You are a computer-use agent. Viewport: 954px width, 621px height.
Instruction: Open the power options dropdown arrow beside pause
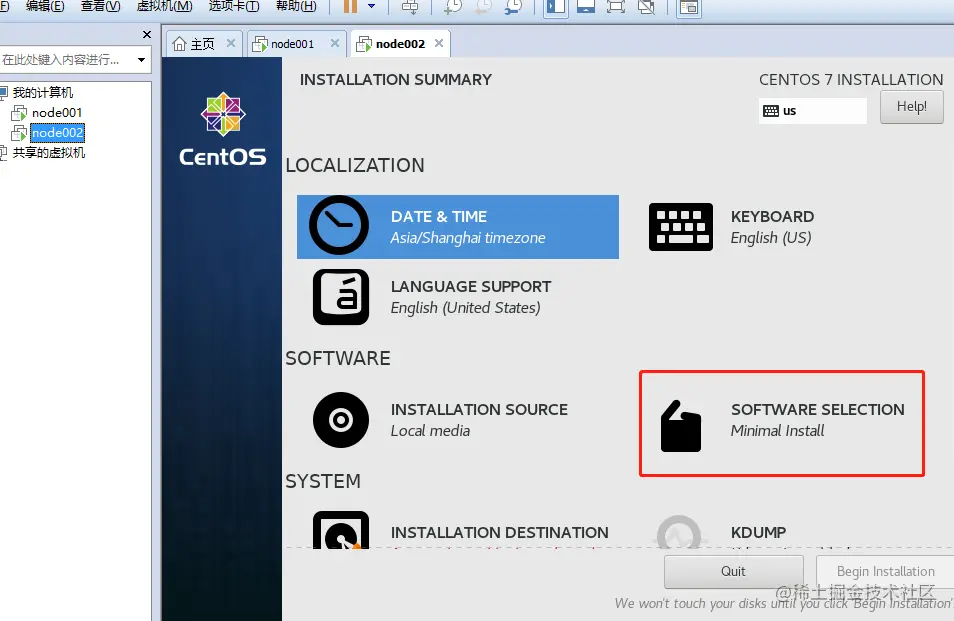(372, 7)
